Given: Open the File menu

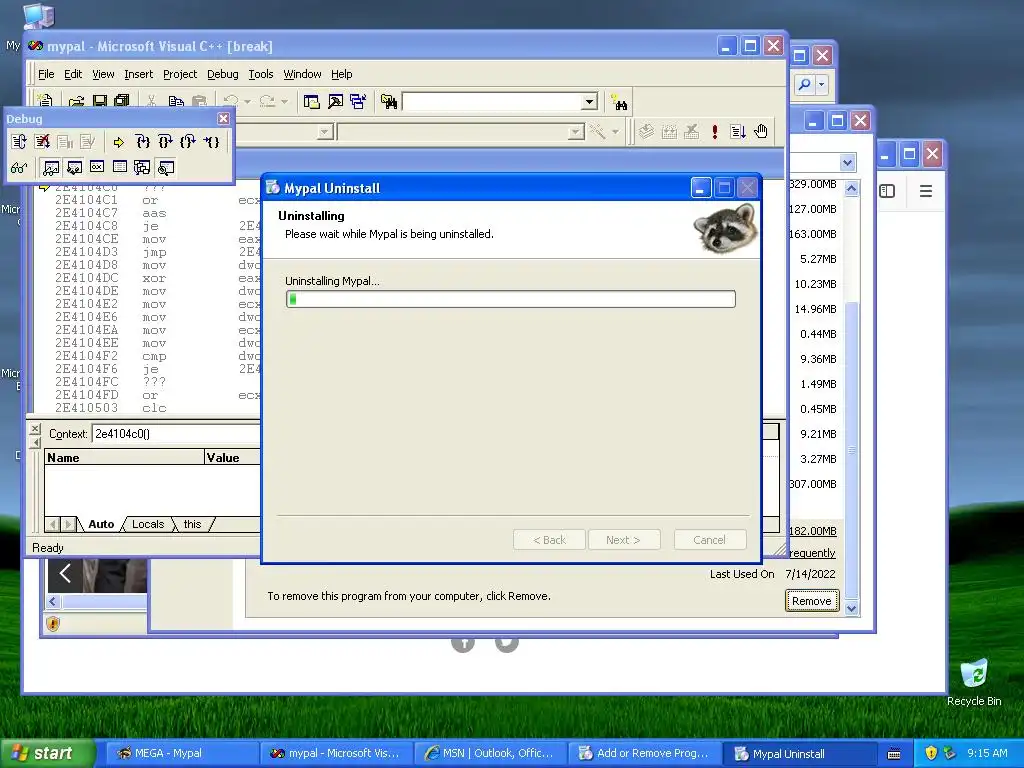Looking at the screenshot, I should pyautogui.click(x=46, y=74).
